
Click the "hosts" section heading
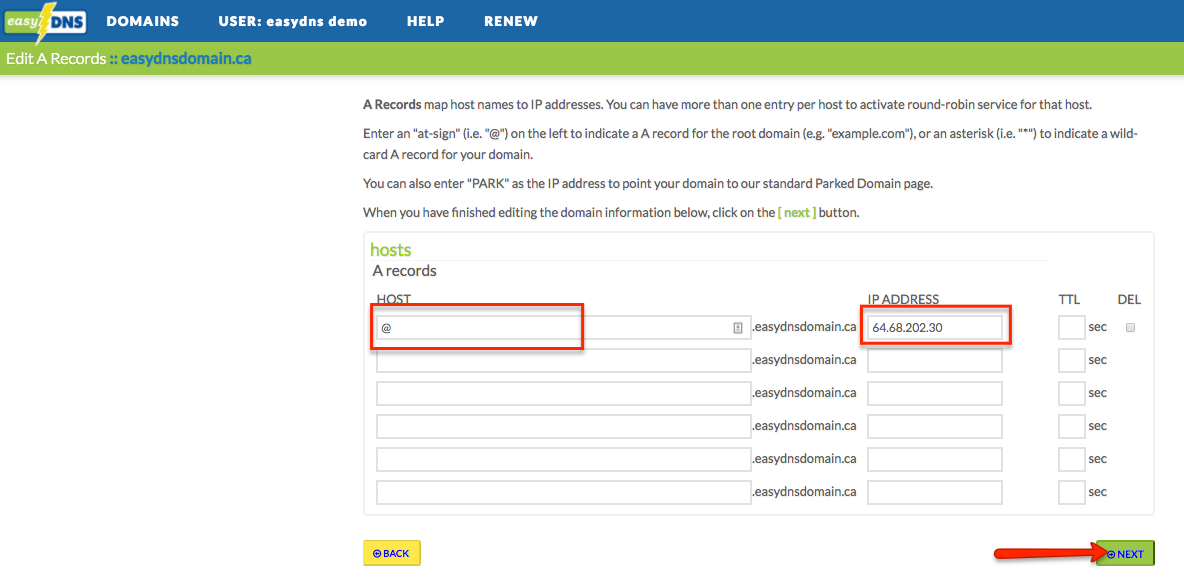(390, 249)
